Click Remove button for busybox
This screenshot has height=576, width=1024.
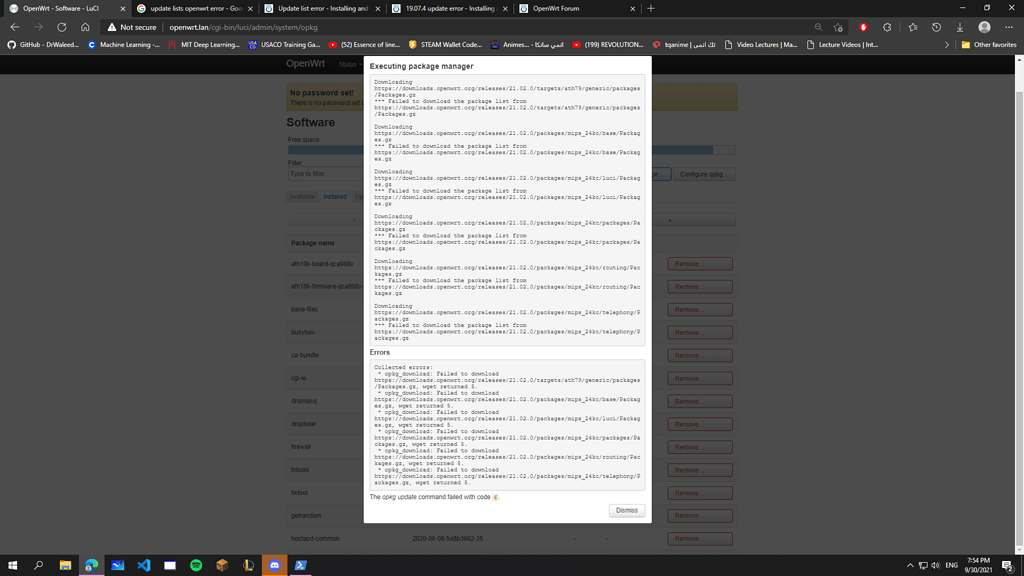699,332
